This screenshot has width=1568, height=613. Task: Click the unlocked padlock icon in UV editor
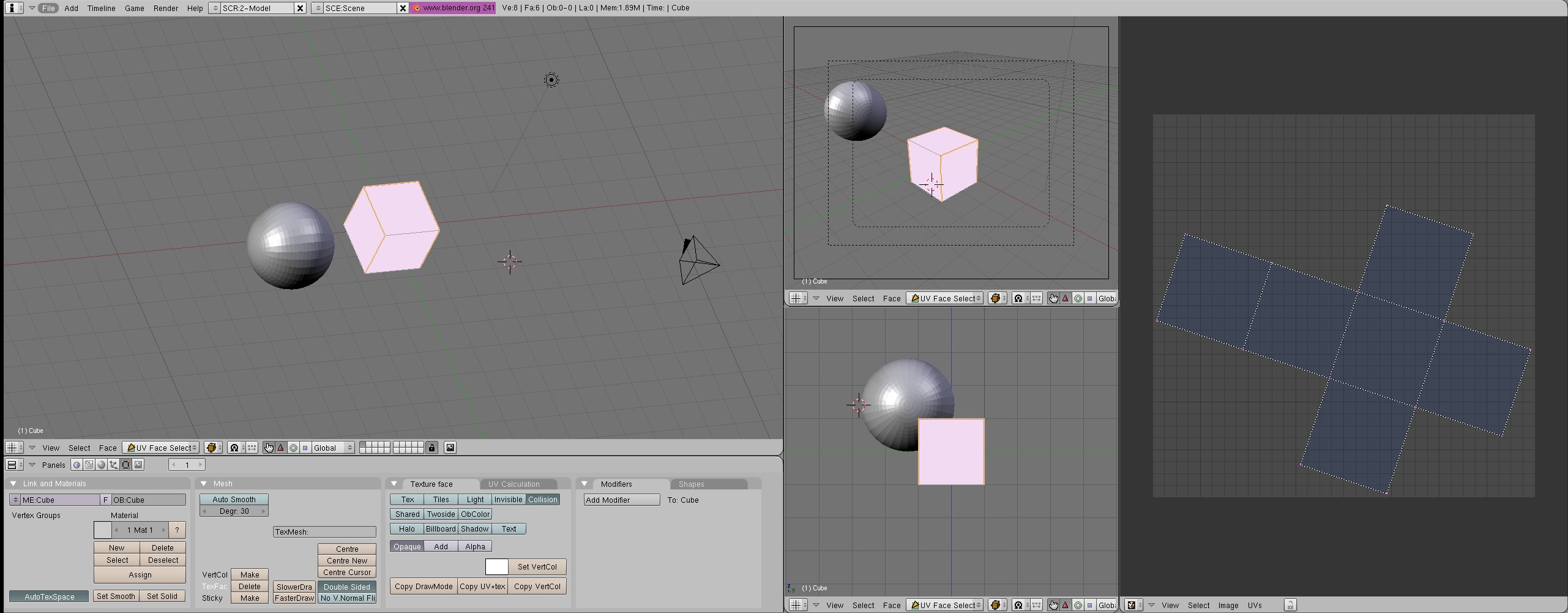[x=1290, y=605]
